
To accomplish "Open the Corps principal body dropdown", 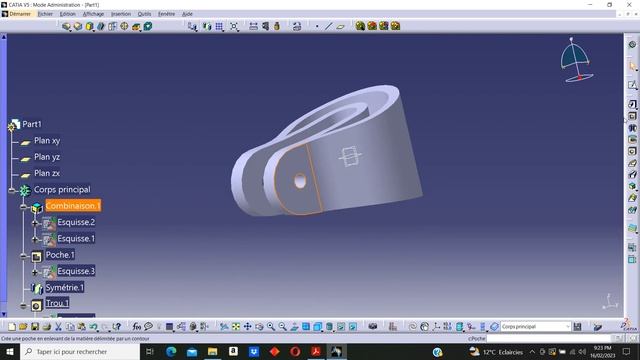I will (536, 327).
